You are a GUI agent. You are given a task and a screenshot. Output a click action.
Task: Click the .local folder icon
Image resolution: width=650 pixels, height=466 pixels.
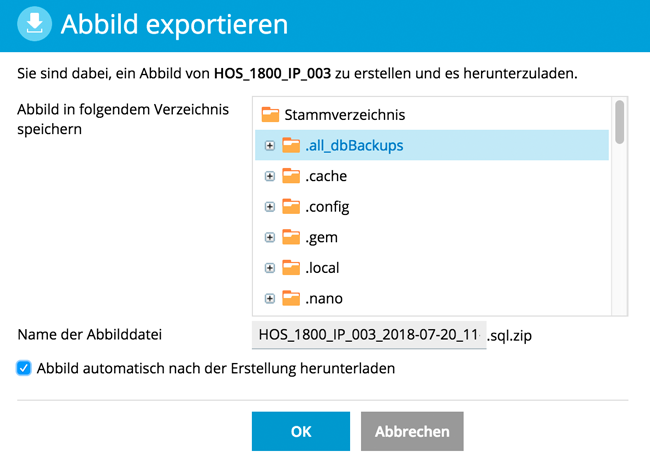point(291,268)
